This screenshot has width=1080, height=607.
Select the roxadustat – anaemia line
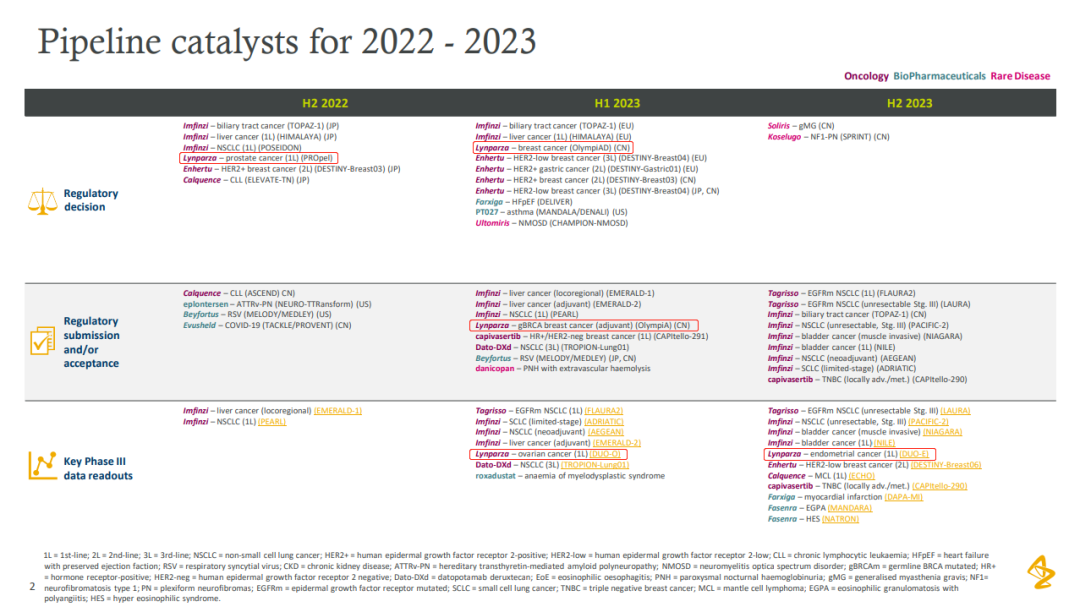point(570,476)
